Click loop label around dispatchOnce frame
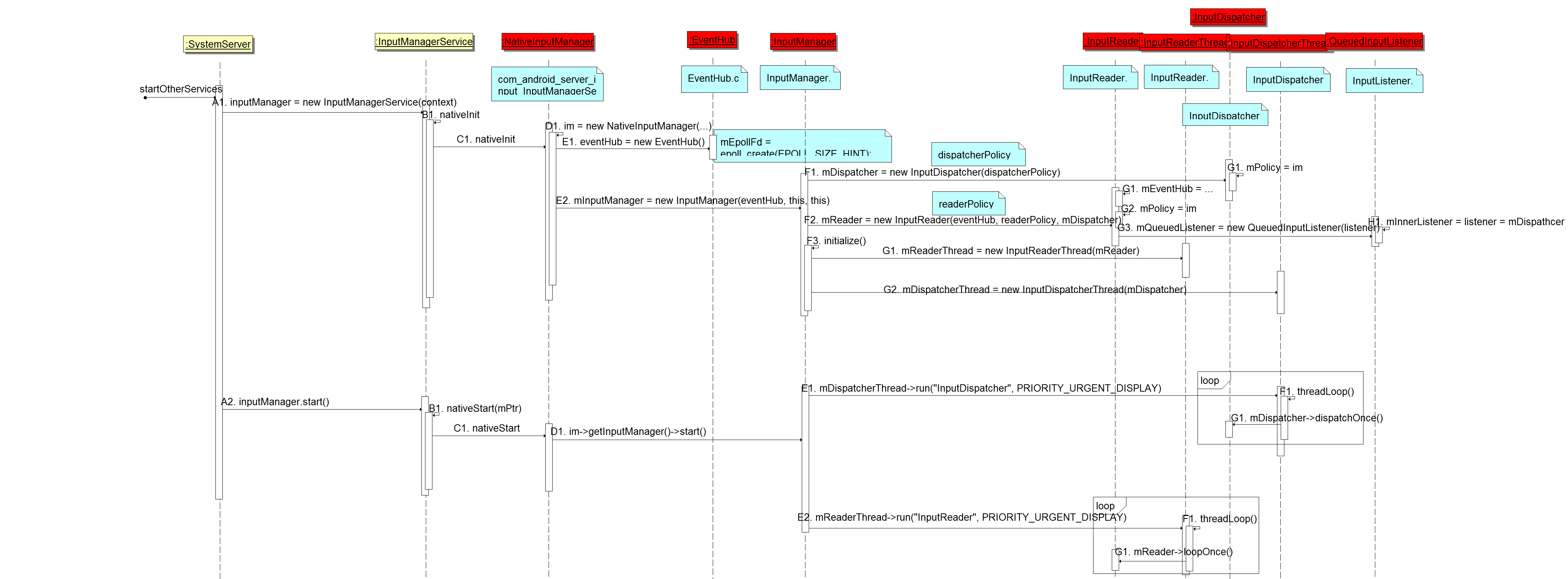1568x579 pixels. pyautogui.click(x=1210, y=381)
